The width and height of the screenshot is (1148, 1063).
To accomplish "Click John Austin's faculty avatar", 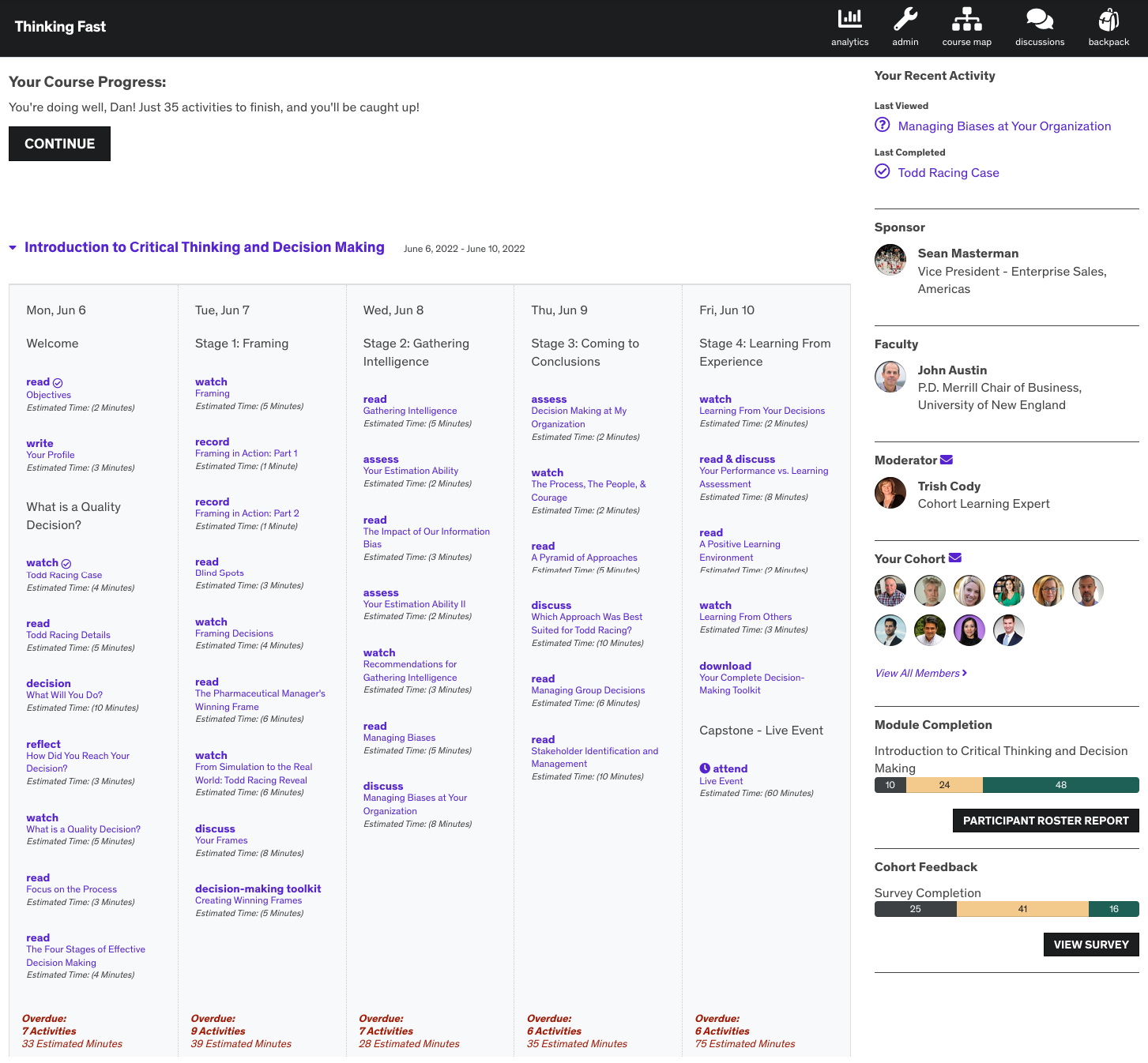I will tap(890, 377).
